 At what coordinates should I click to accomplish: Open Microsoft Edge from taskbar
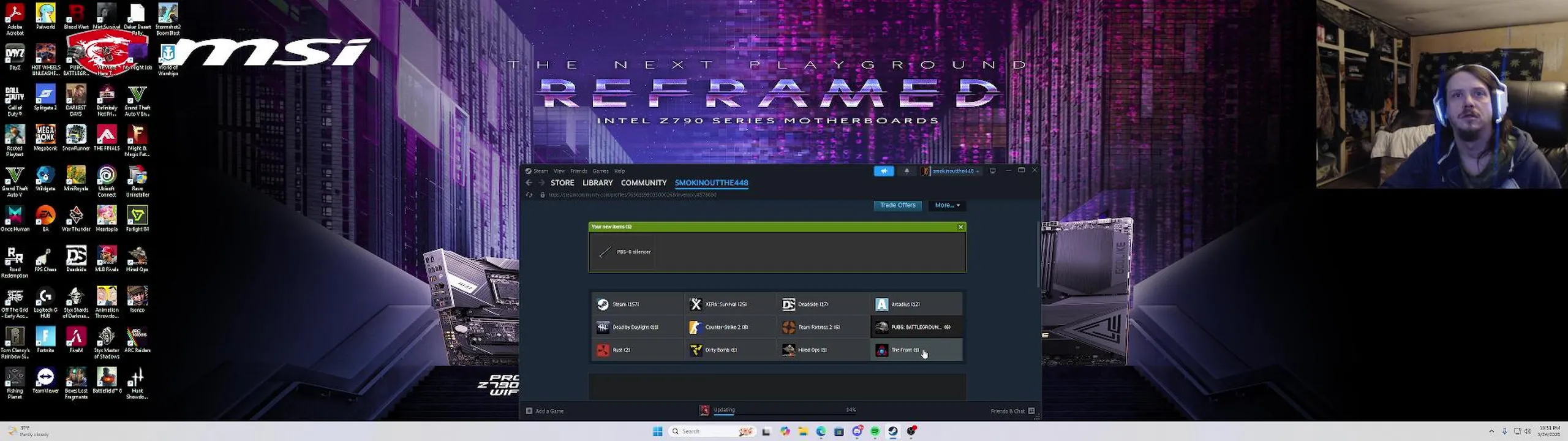click(x=821, y=431)
